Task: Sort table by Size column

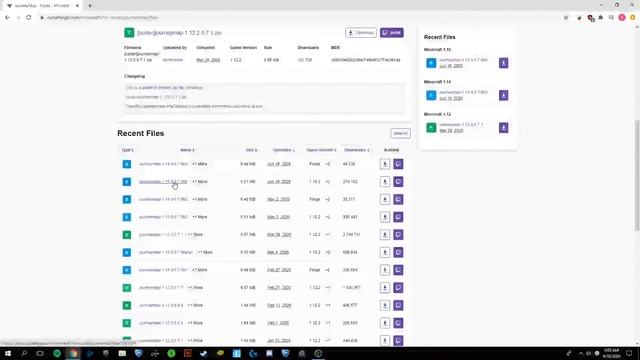Action: pos(251,150)
